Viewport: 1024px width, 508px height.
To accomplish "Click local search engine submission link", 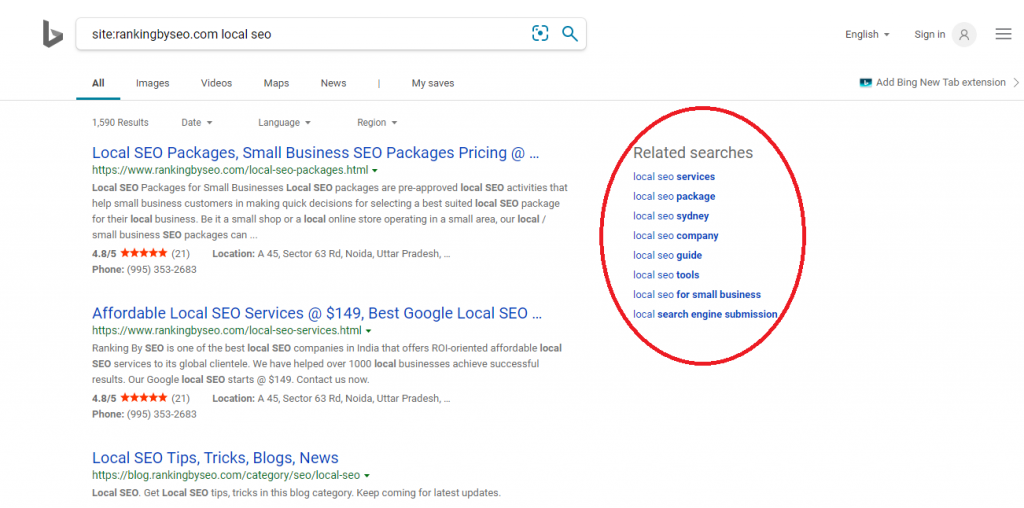I will (x=705, y=314).
